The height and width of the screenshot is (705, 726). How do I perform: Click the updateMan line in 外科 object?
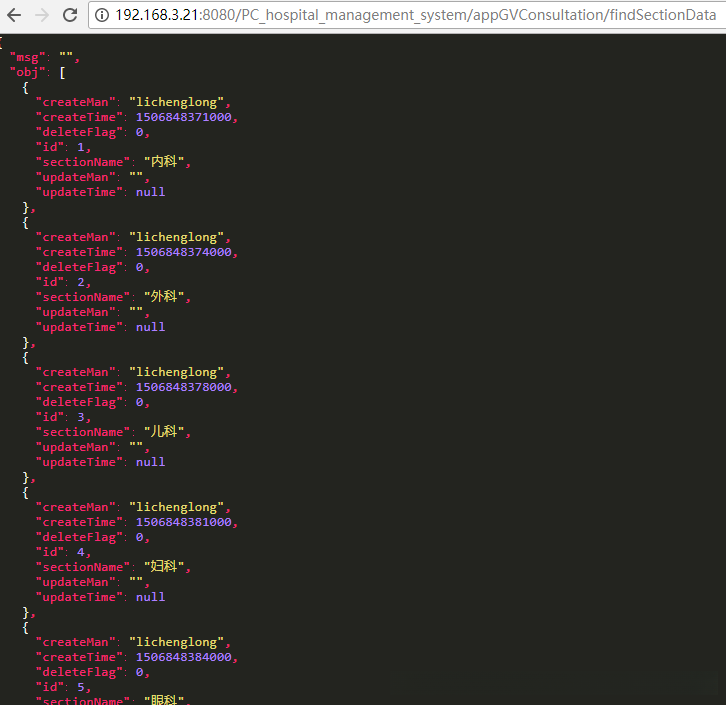(x=93, y=312)
